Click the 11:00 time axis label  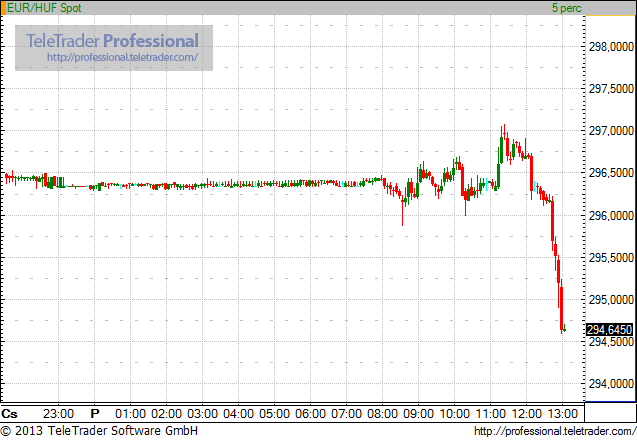pyautogui.click(x=490, y=414)
